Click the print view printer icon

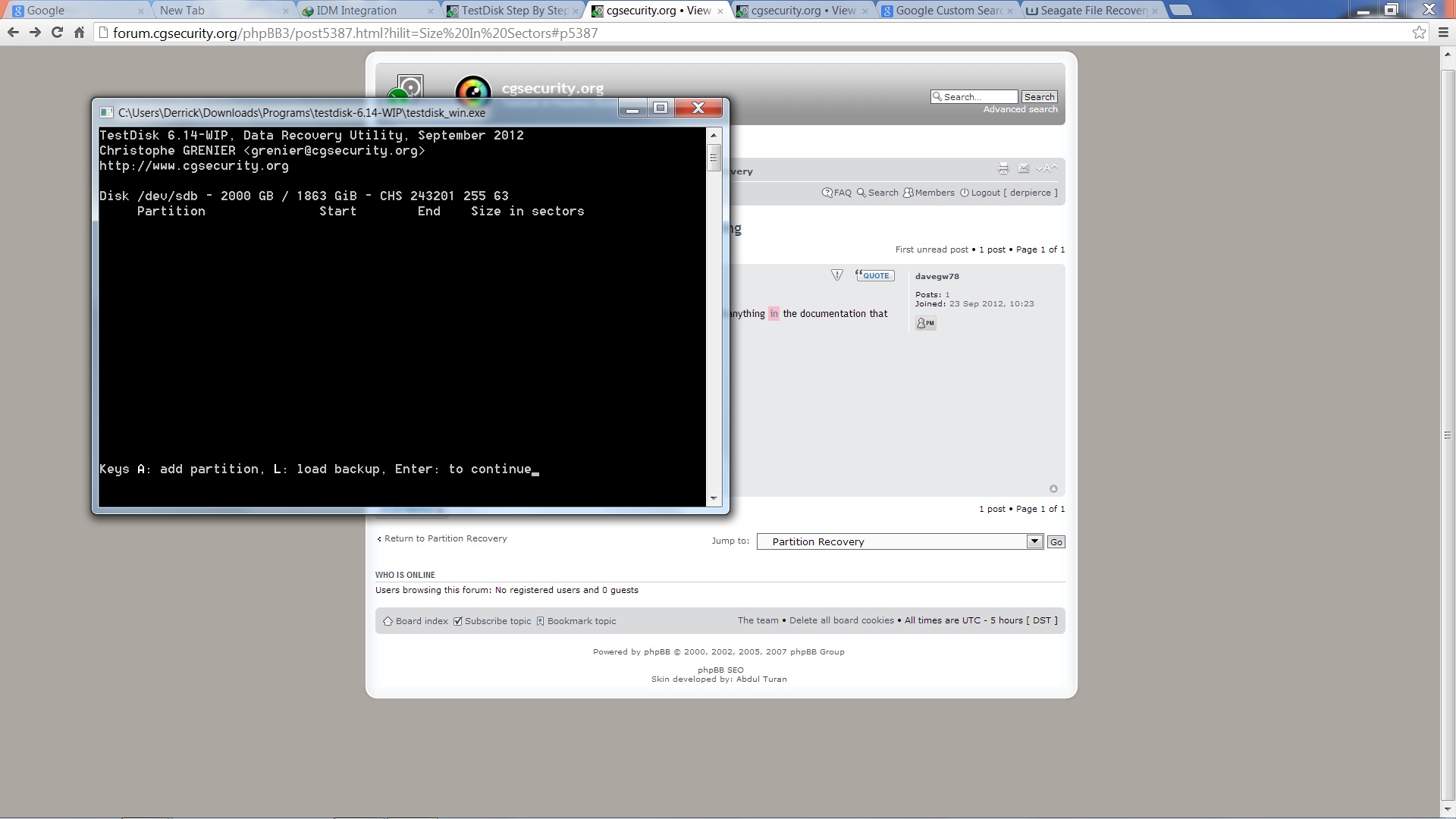(1003, 168)
